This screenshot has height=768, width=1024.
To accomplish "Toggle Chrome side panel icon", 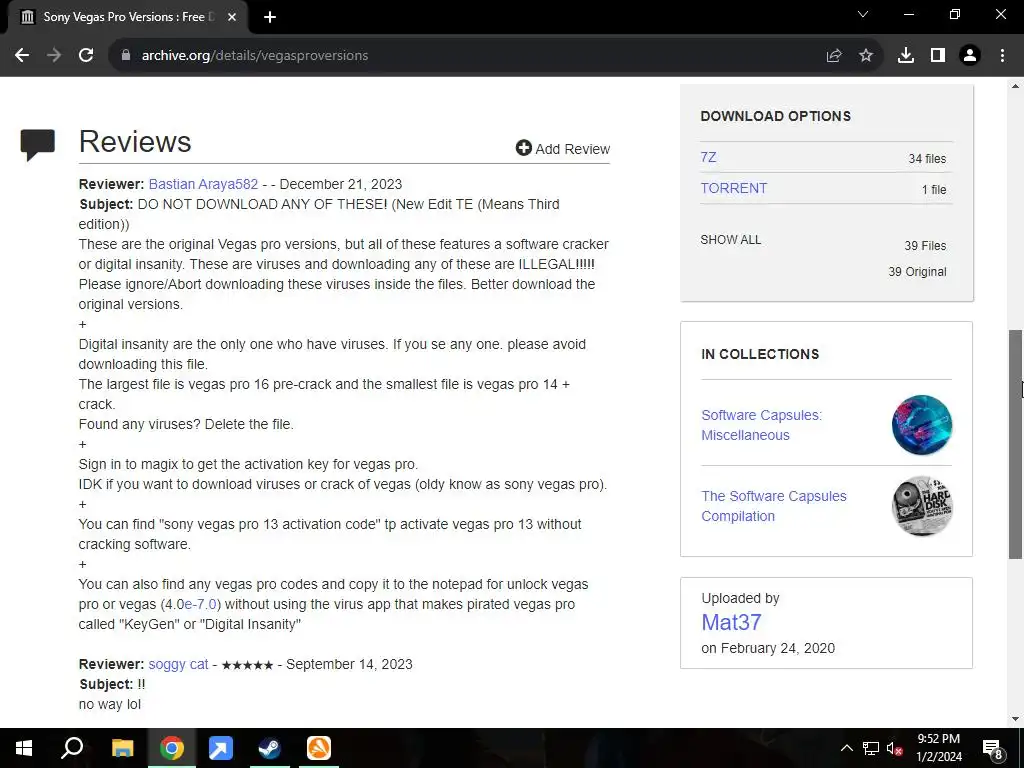I will (938, 56).
